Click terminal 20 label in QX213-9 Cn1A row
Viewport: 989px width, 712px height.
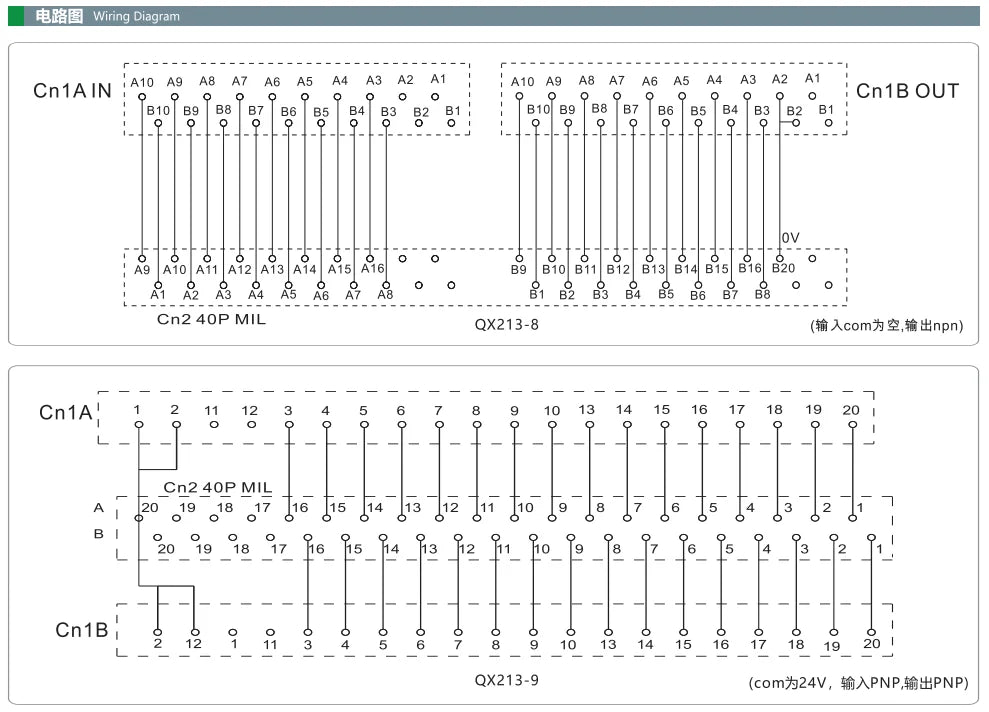[x=851, y=410]
